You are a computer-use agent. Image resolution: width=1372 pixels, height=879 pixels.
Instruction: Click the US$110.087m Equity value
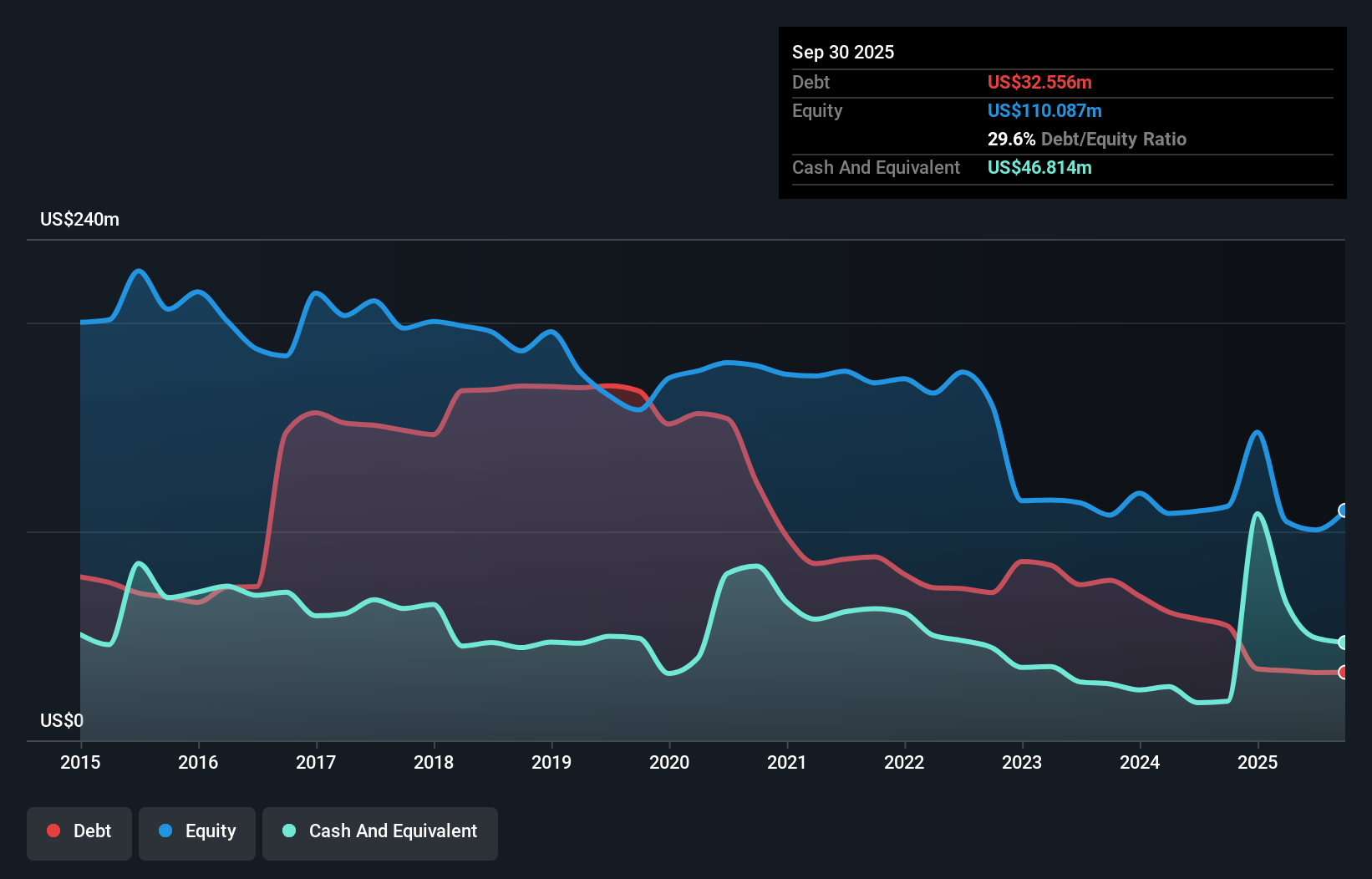pos(1044,110)
